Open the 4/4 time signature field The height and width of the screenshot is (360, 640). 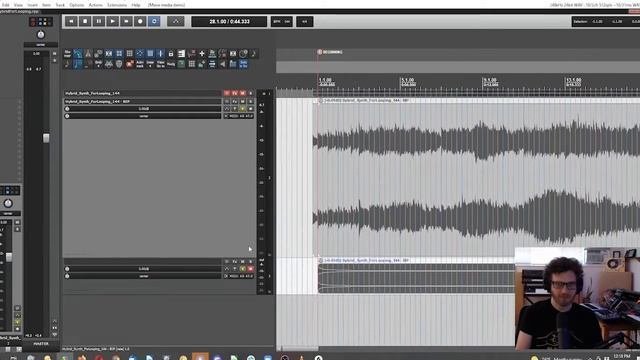point(304,21)
